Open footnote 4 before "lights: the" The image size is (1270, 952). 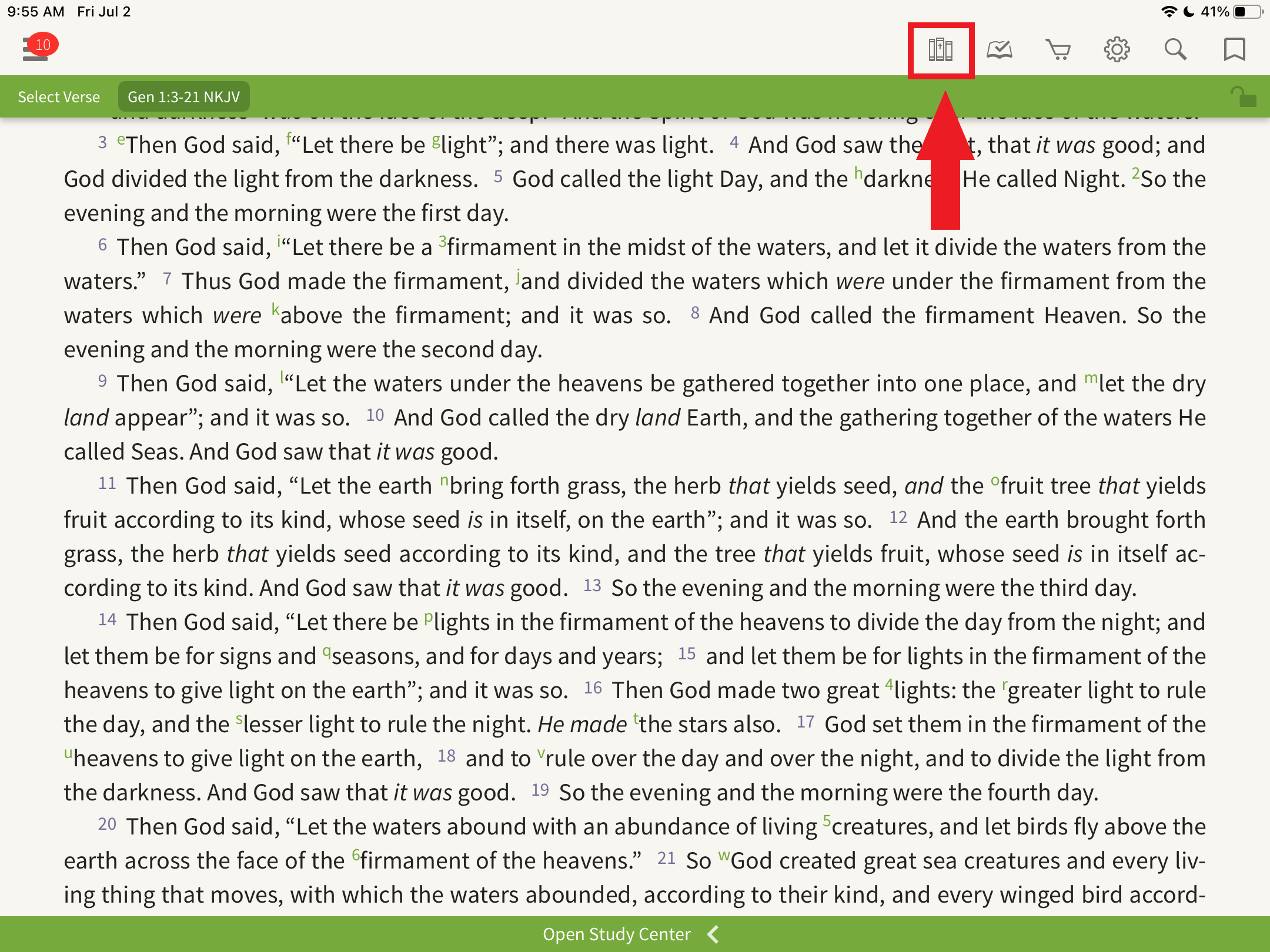889,684
